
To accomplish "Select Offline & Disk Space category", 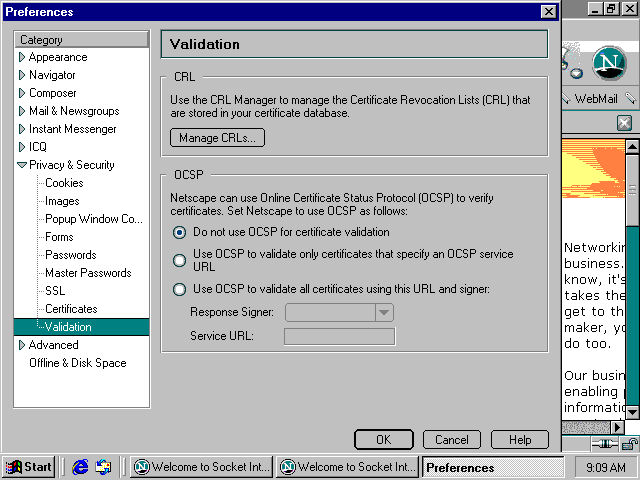I will 78,363.
